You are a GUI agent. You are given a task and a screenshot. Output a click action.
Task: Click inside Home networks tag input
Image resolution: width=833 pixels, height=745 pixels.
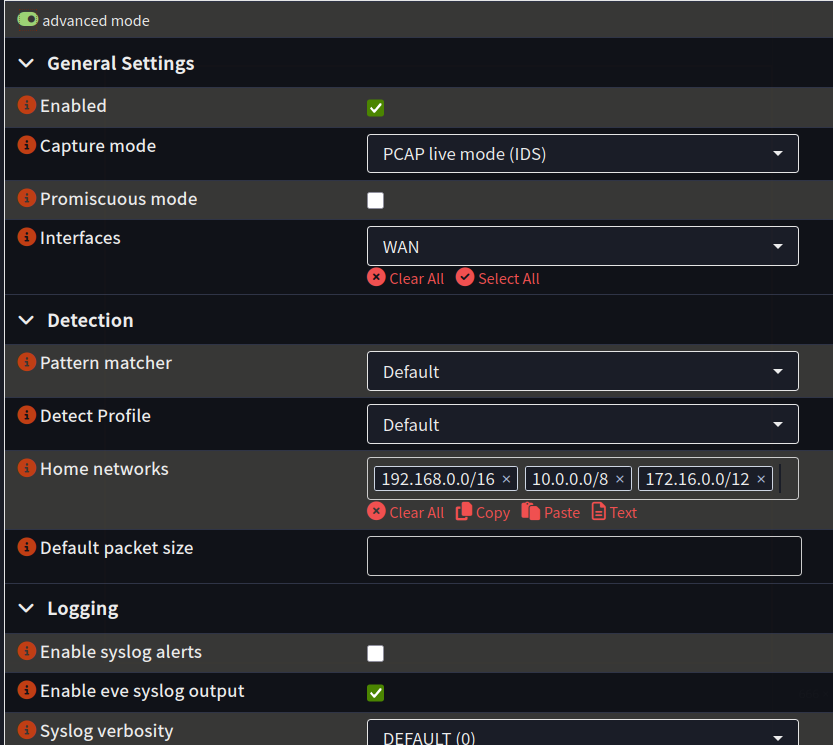787,479
